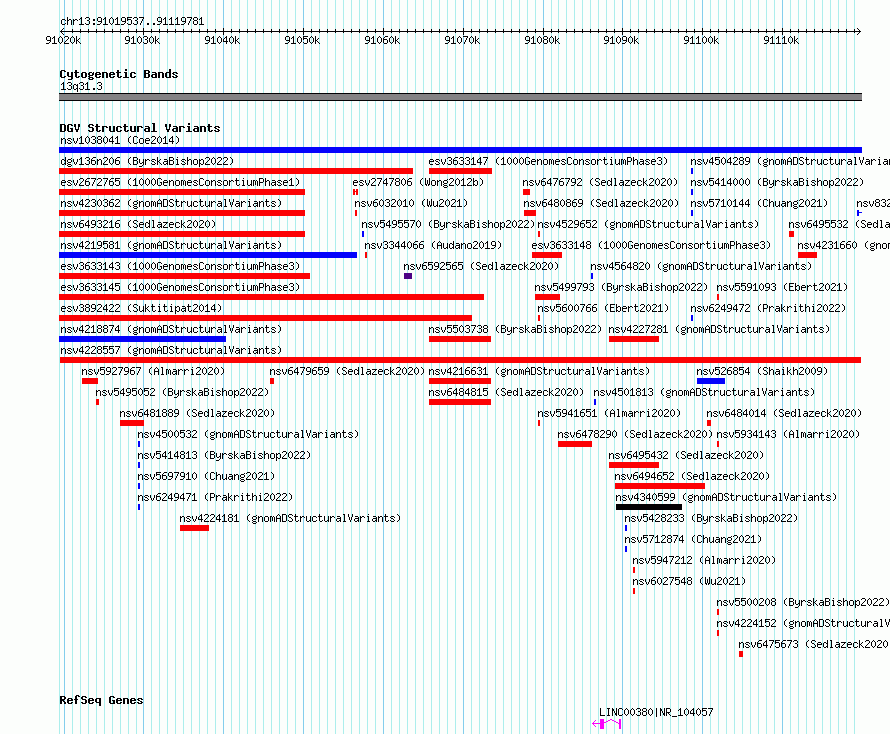Open the esv2747806 (Wong2012b) entry
Viewport: 890px width, 734px height.
pos(418,182)
